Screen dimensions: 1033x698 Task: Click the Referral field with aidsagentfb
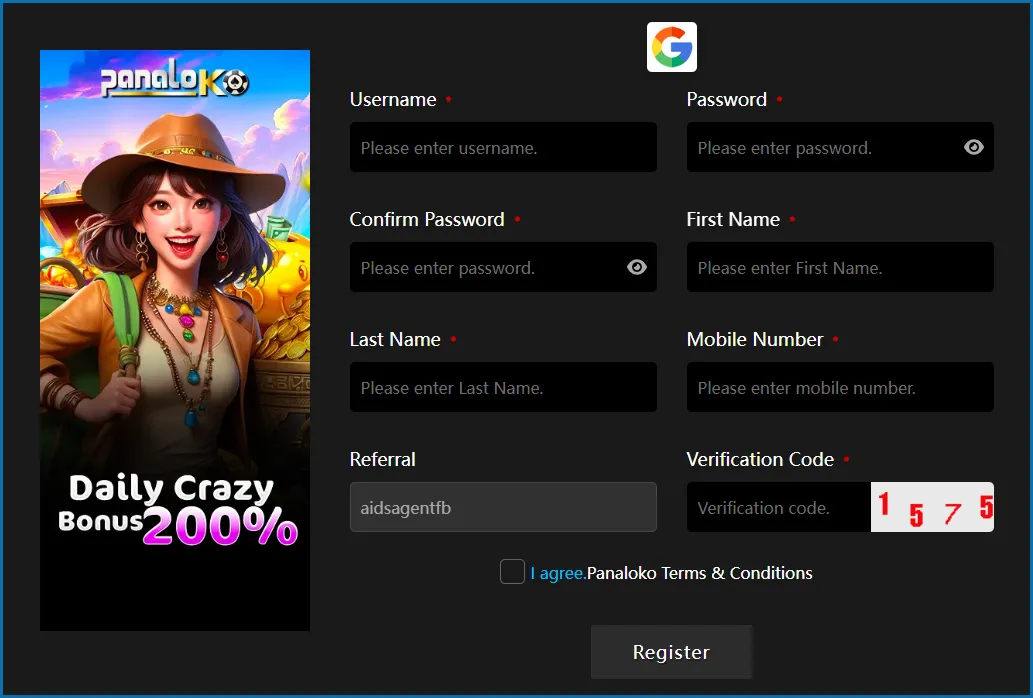tap(503, 507)
